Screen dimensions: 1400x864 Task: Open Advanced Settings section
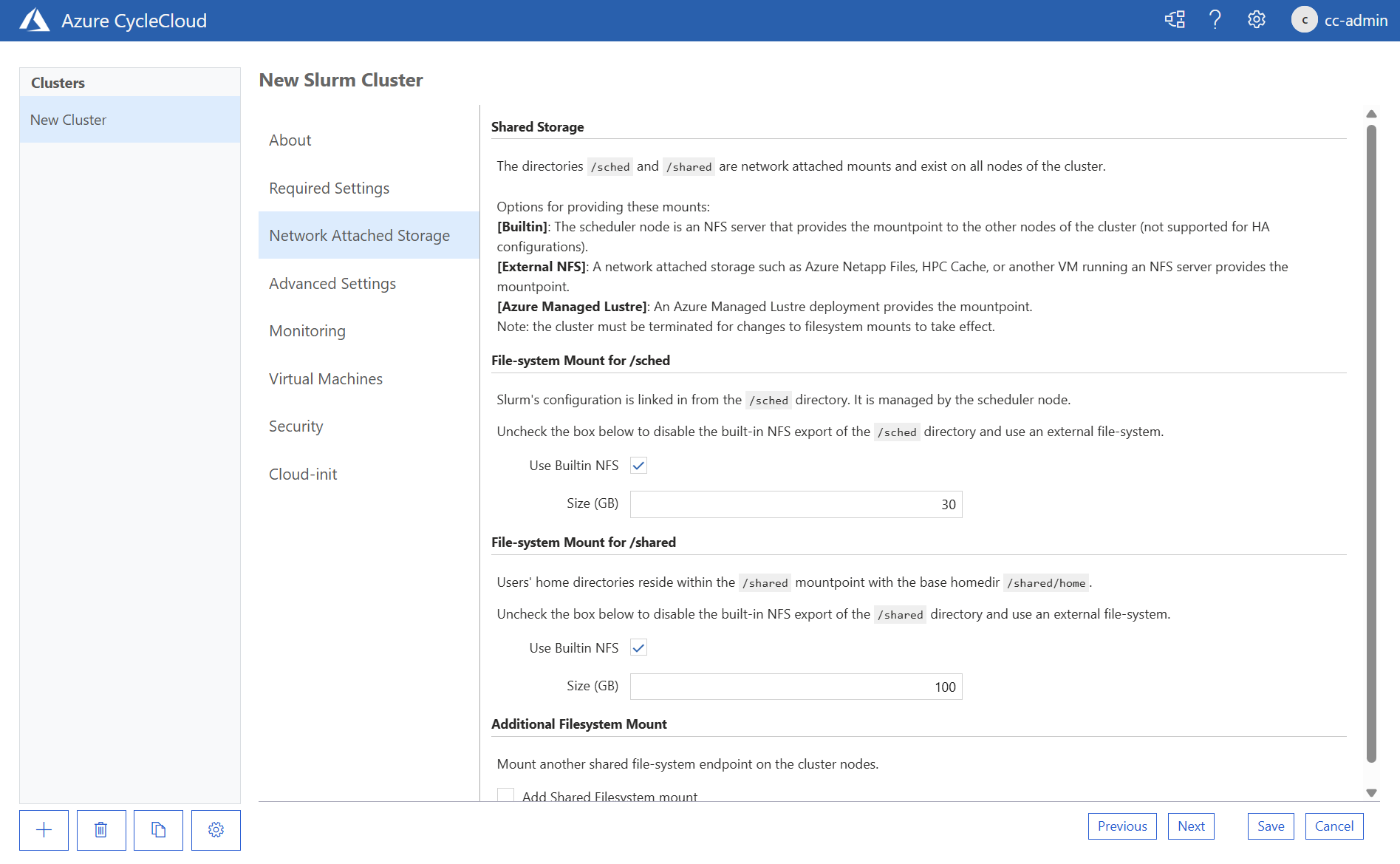click(369, 284)
